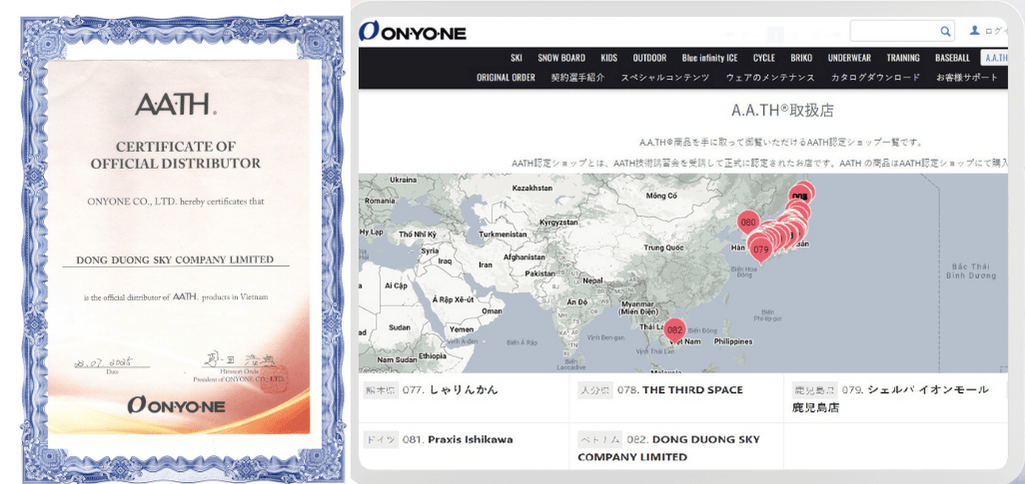
Task: Open the SNOW BOARD menu
Action: (561, 58)
